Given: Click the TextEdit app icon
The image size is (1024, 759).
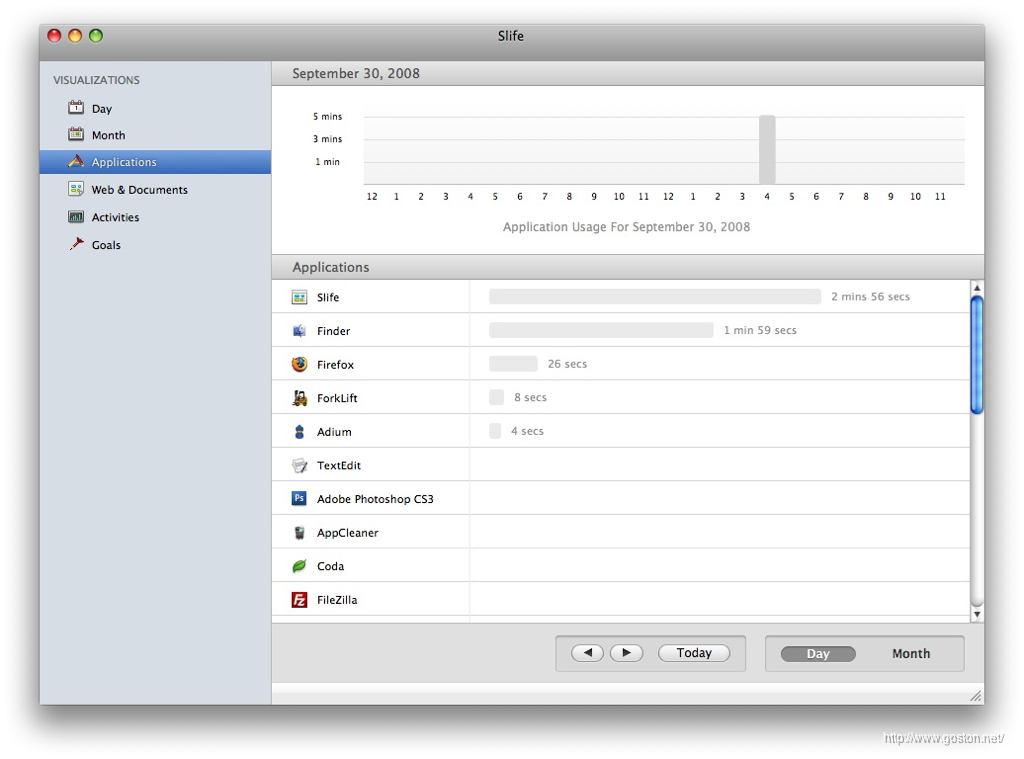Looking at the screenshot, I should 299,465.
